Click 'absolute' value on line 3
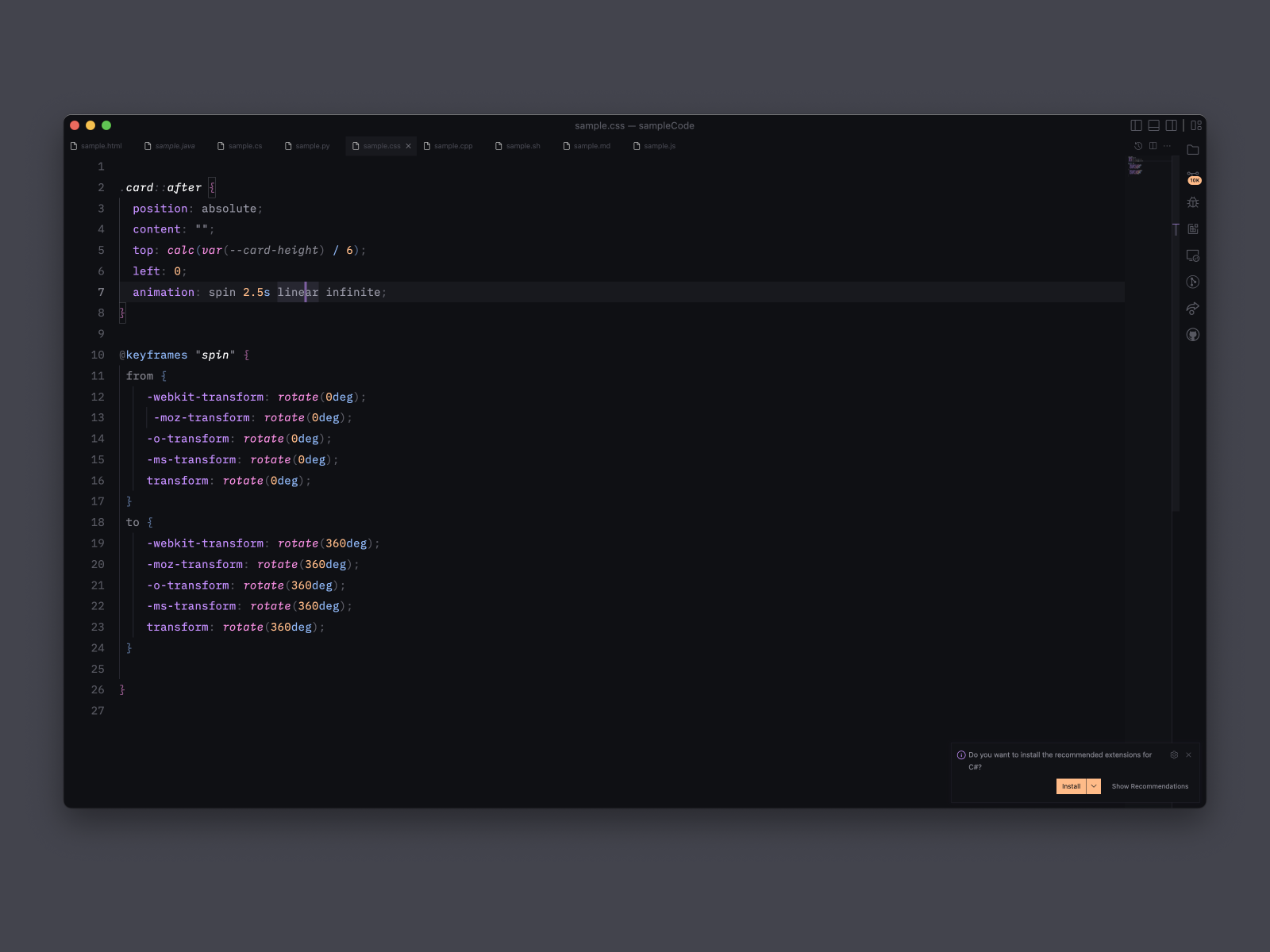 [x=229, y=209]
